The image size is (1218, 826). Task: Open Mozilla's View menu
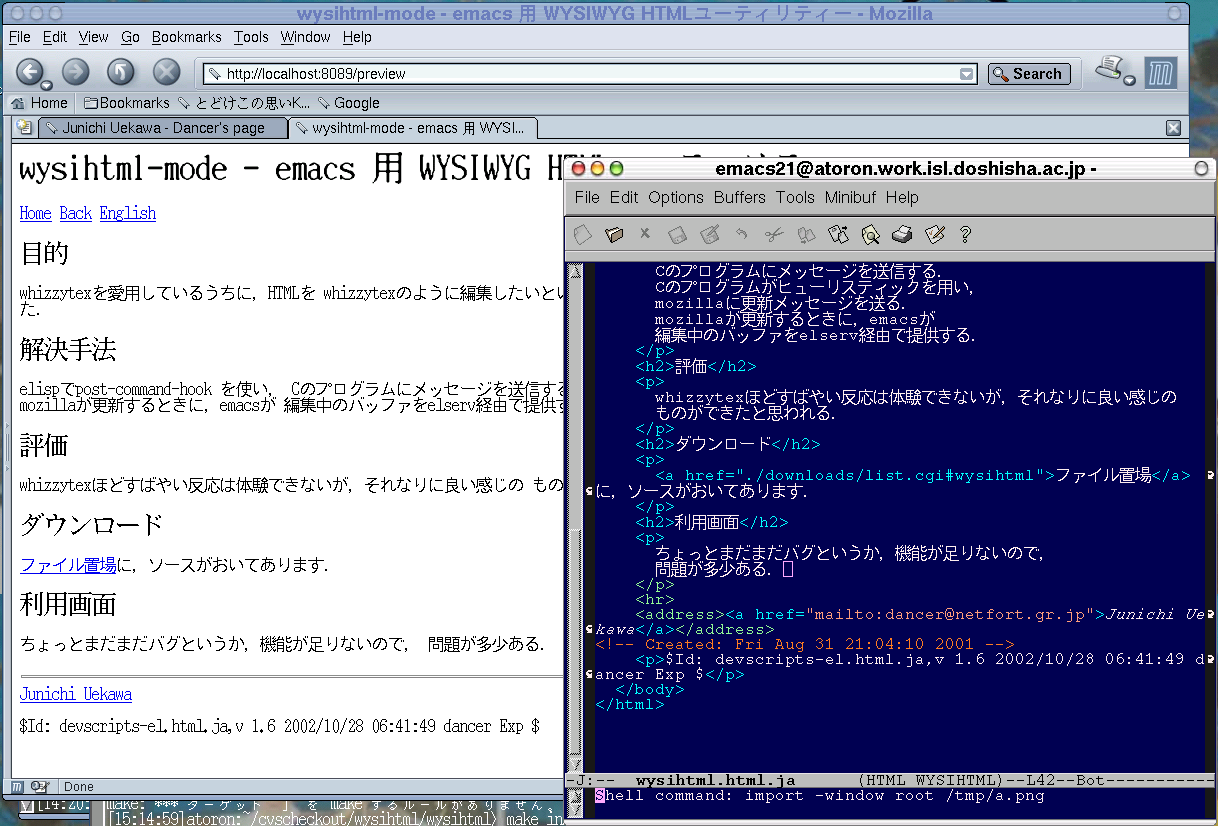[x=93, y=37]
